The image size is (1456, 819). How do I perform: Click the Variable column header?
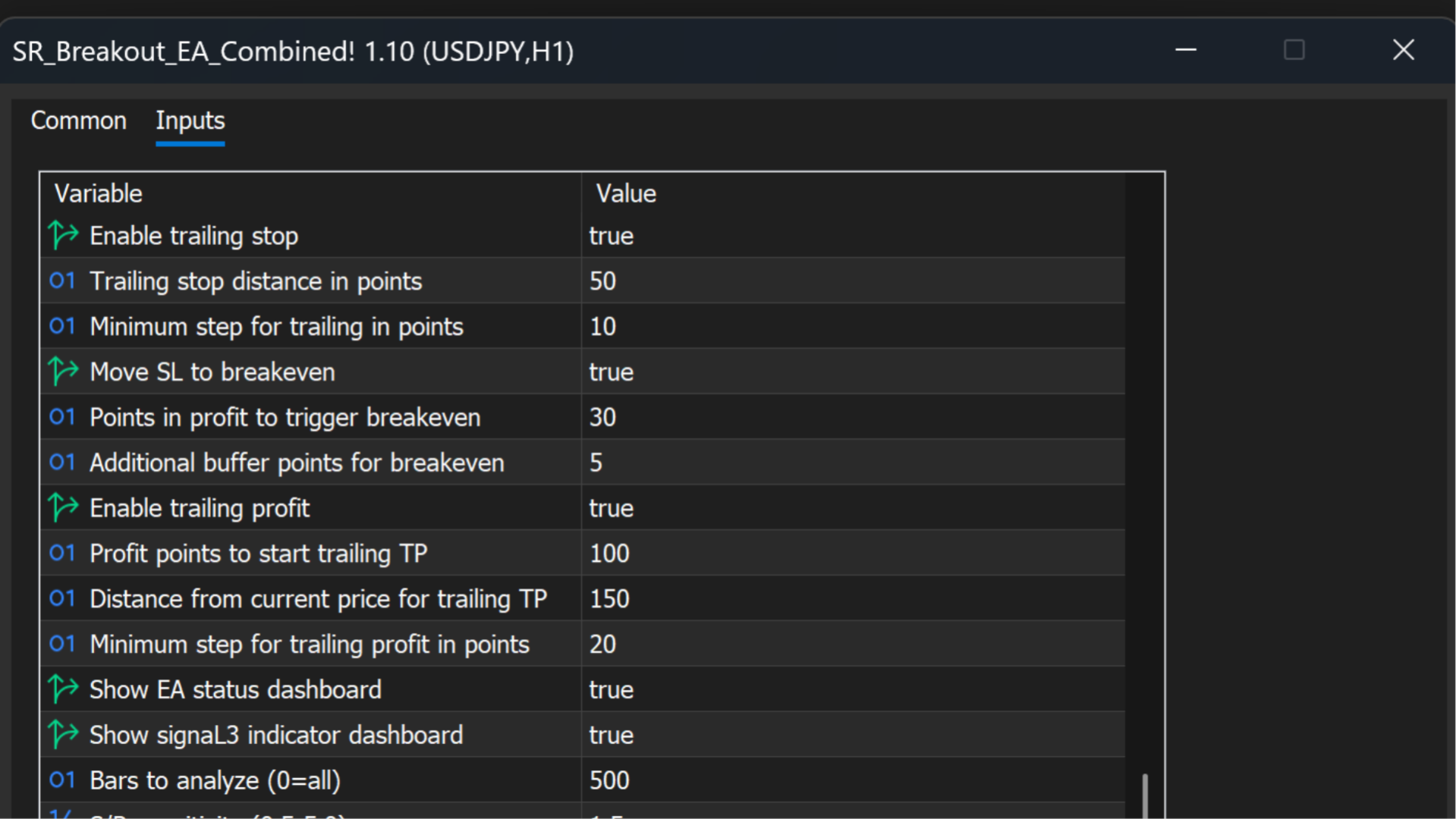(x=99, y=193)
